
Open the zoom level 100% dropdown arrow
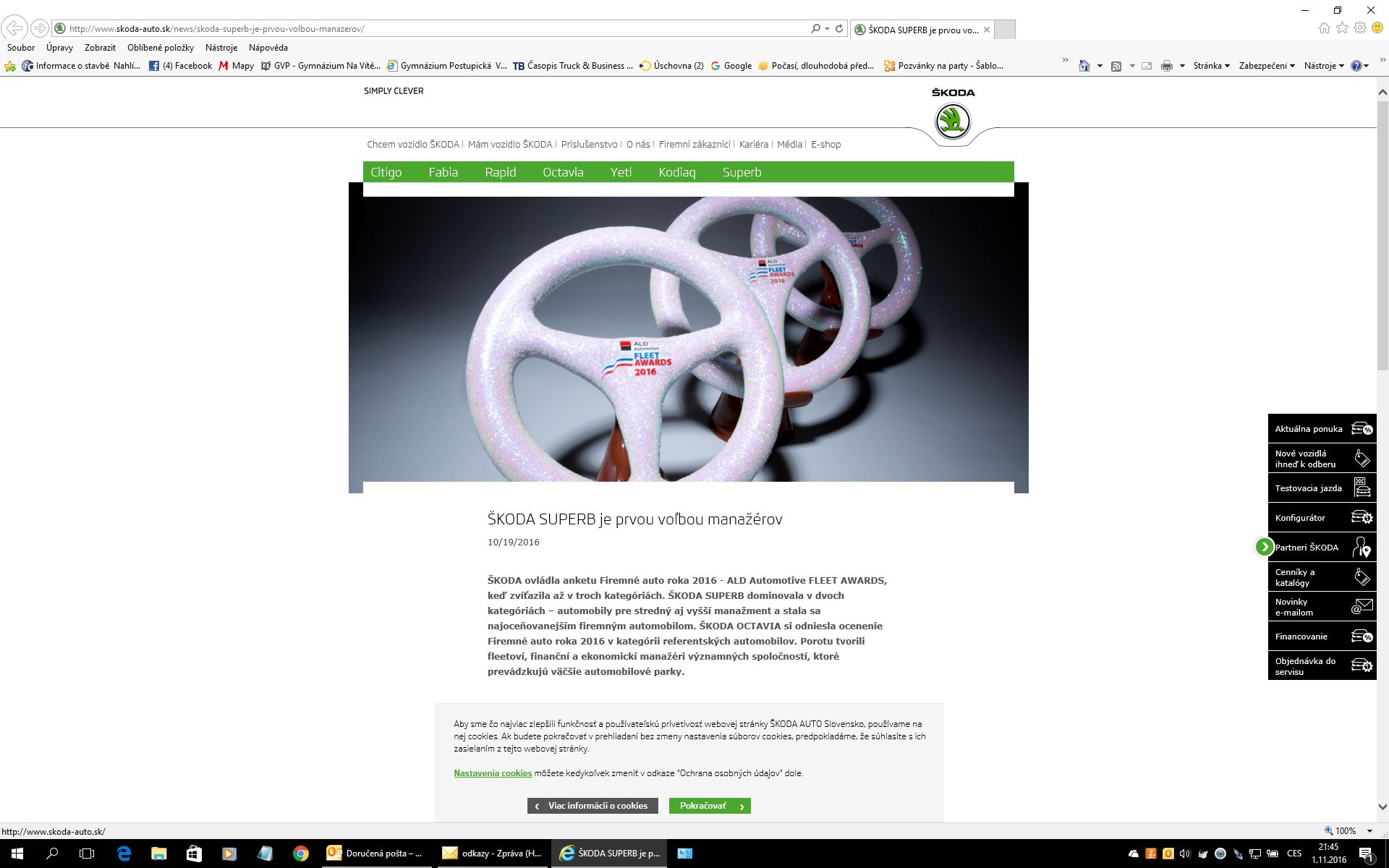coord(1369,831)
